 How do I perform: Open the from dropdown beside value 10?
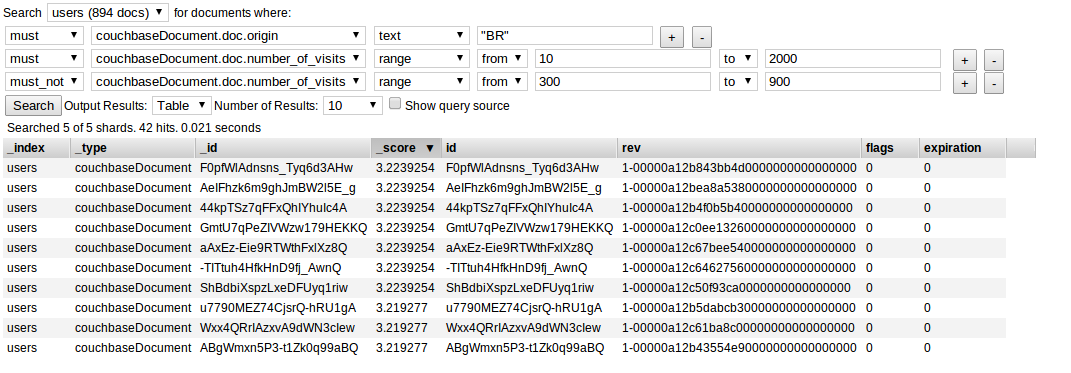[x=502, y=59]
